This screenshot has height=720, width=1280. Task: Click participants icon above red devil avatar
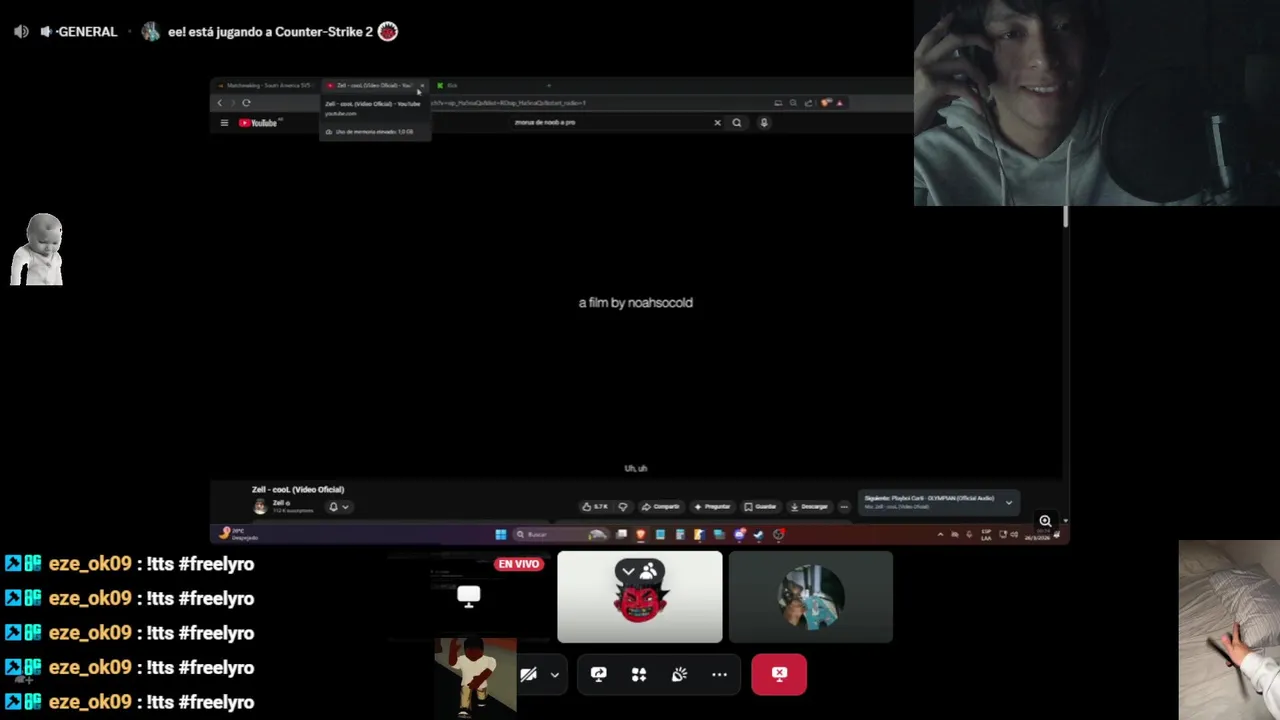point(648,571)
